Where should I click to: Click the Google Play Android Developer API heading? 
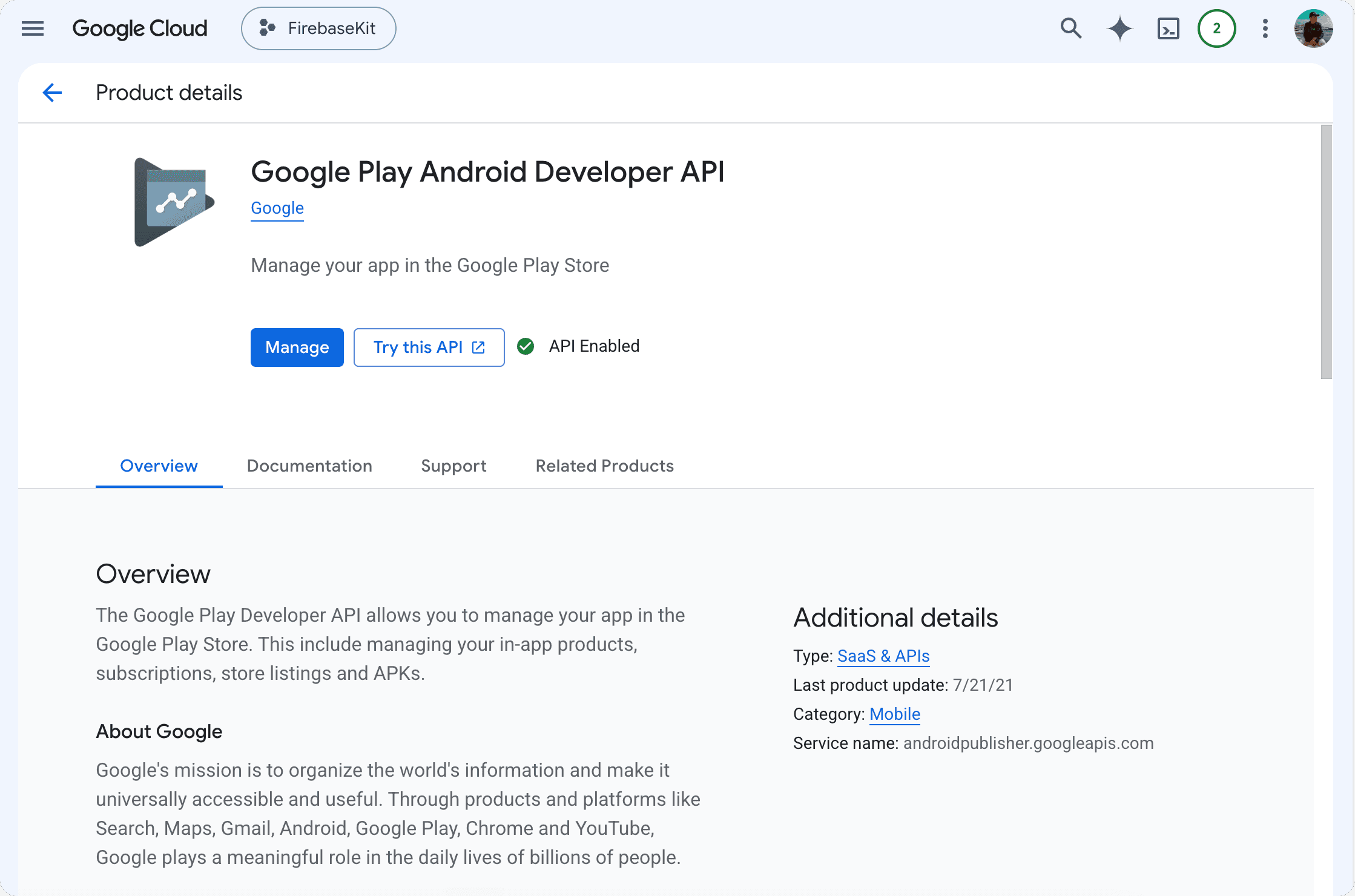(x=487, y=172)
